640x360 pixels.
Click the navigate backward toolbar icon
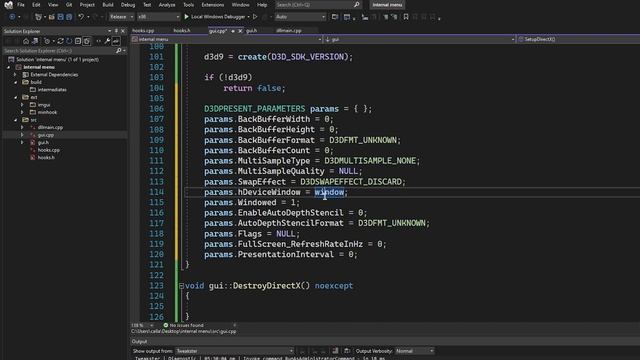(x=12, y=17)
